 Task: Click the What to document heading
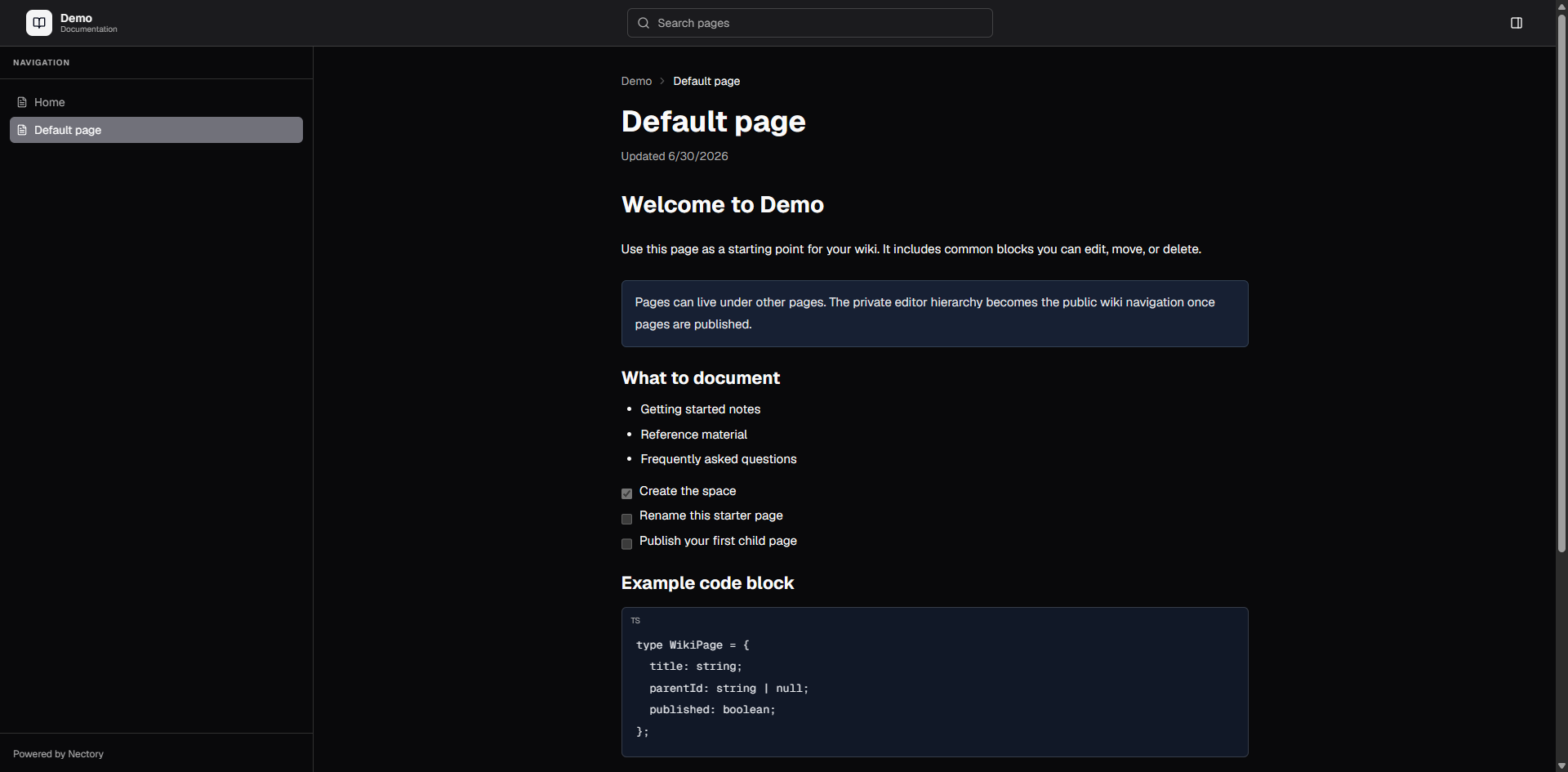(700, 378)
